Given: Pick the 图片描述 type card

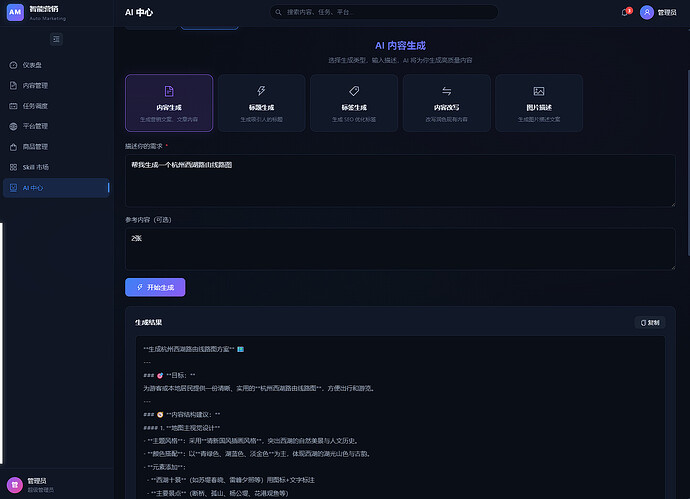Looking at the screenshot, I should pos(539,103).
